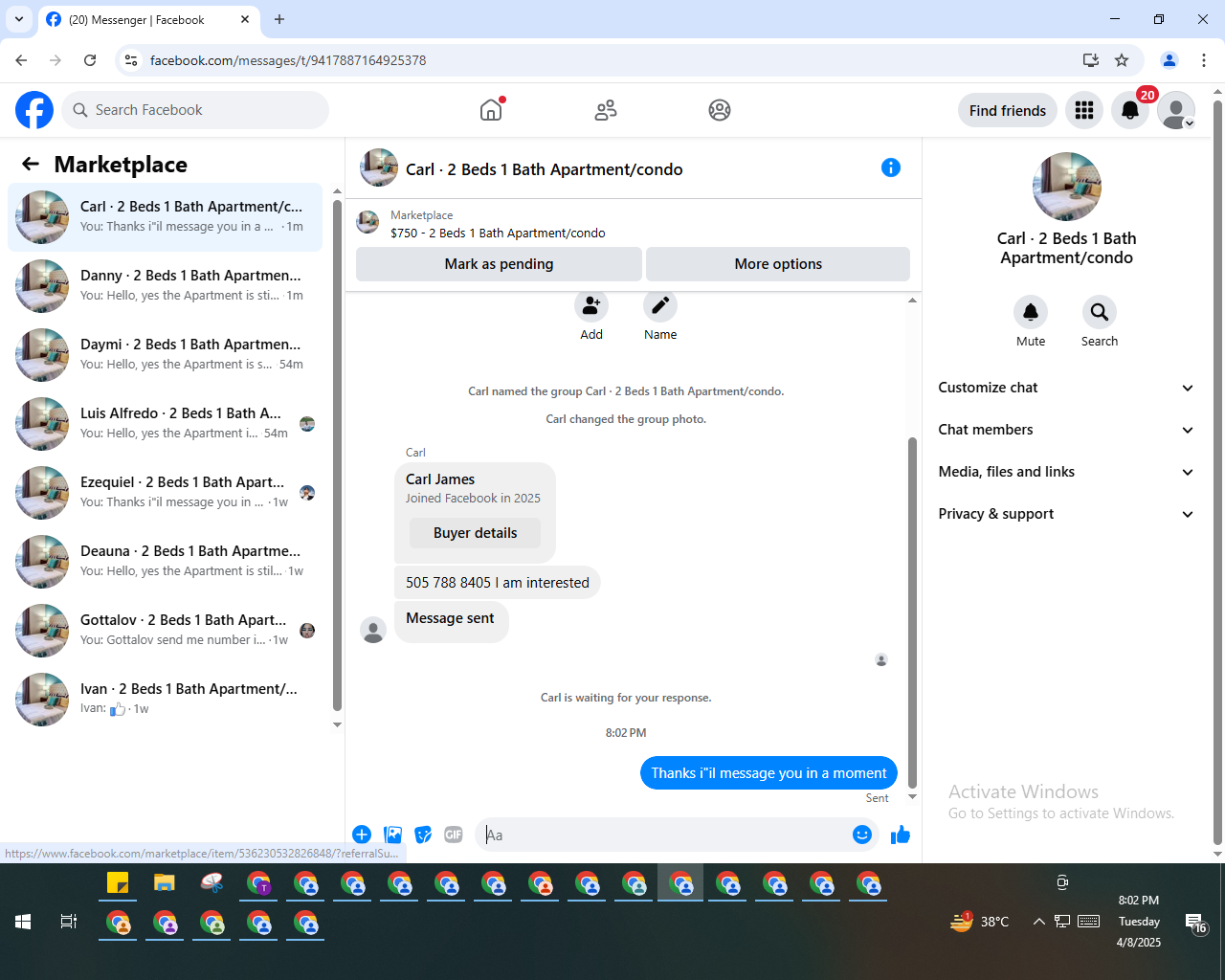Click the More options button
Screen dimensions: 1225x980
tap(778, 264)
